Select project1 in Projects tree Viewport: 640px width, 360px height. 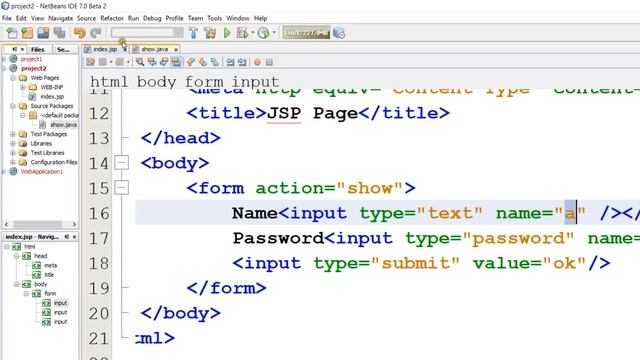coord(31,59)
